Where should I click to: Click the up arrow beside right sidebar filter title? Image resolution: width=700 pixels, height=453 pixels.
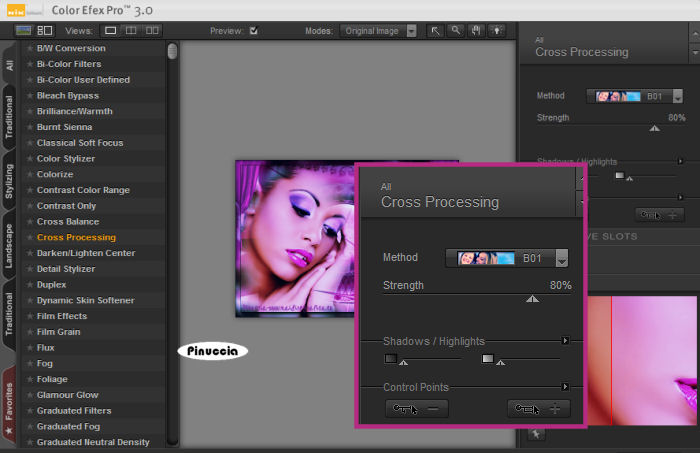tap(695, 34)
